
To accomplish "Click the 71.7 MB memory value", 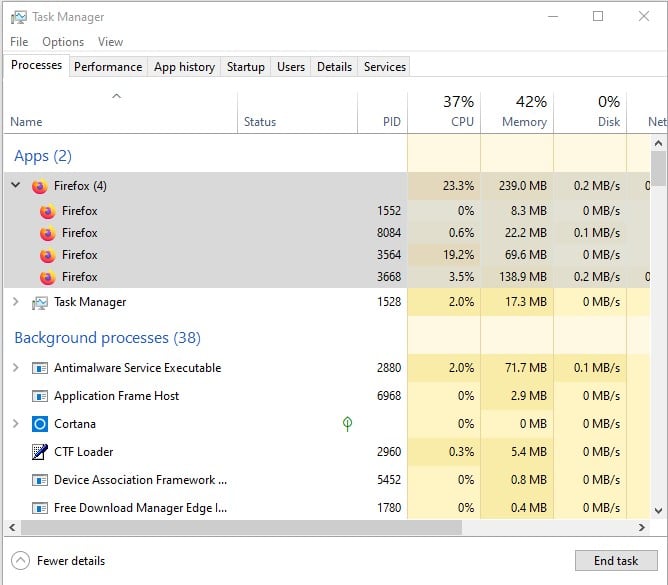I will coord(526,368).
